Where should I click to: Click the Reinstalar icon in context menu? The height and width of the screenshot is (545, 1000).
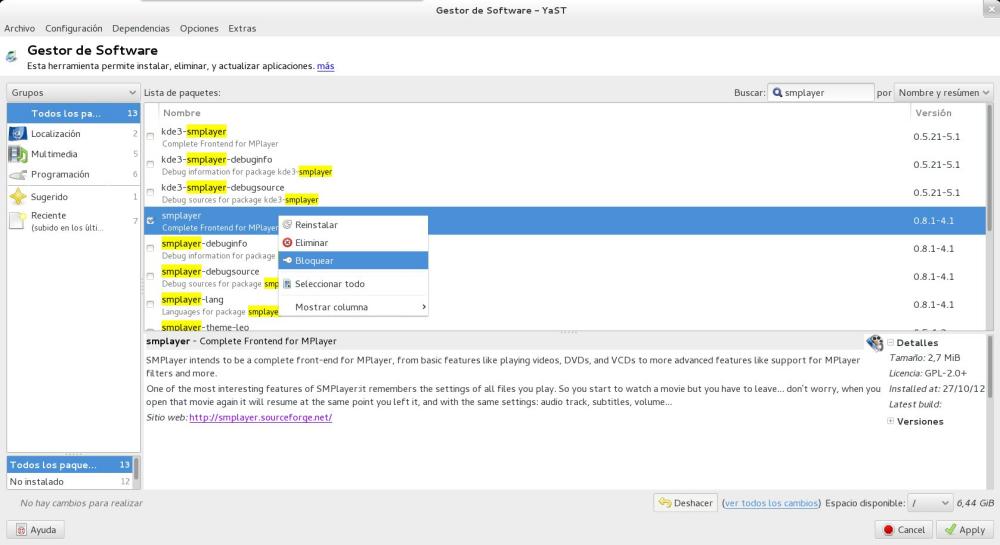[x=287, y=225]
